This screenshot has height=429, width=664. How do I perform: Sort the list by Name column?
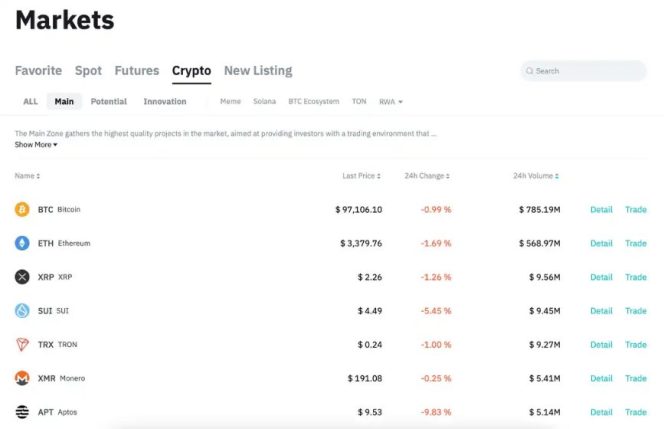(x=27, y=176)
